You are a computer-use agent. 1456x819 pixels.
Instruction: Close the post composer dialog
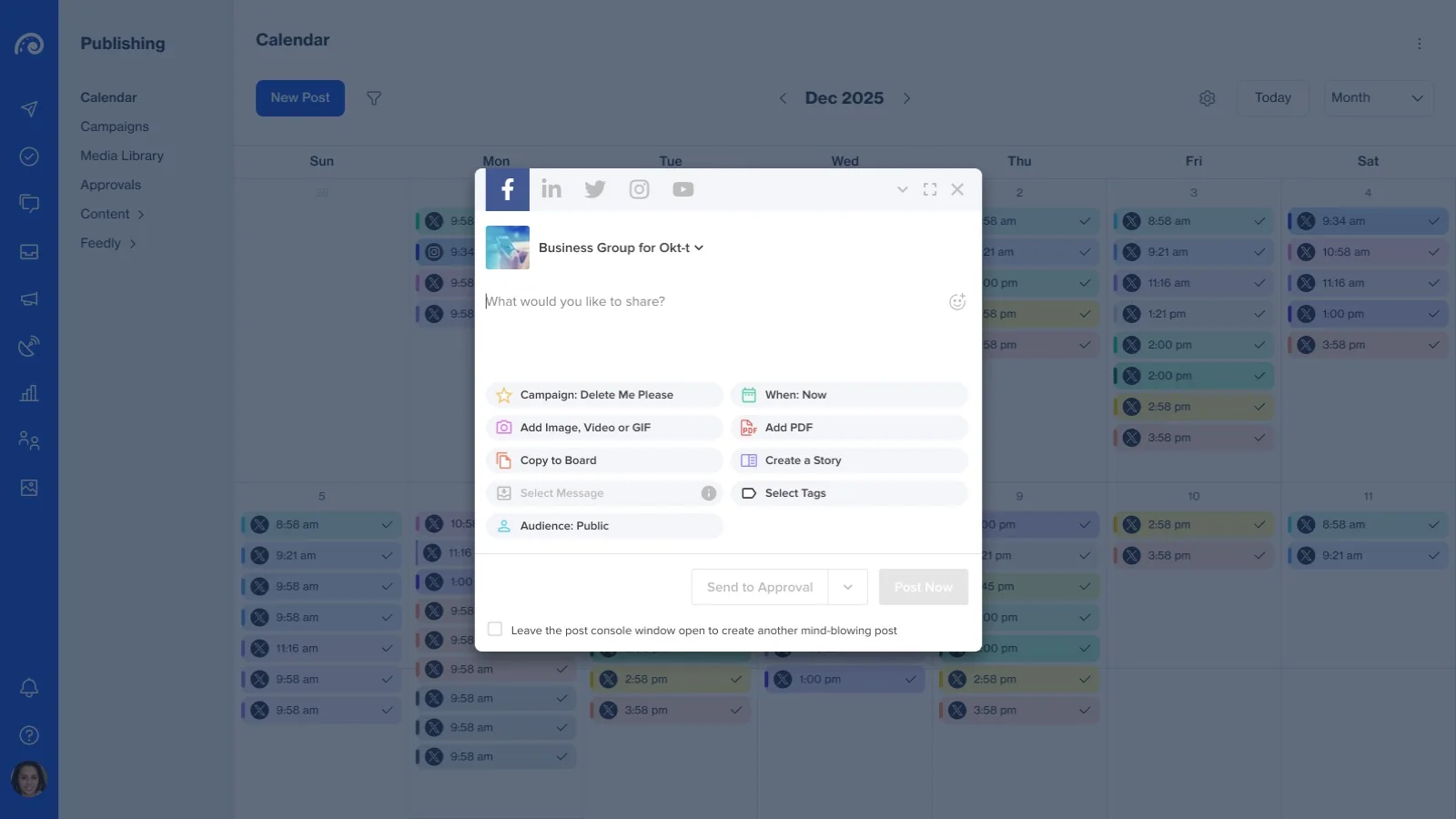957,189
